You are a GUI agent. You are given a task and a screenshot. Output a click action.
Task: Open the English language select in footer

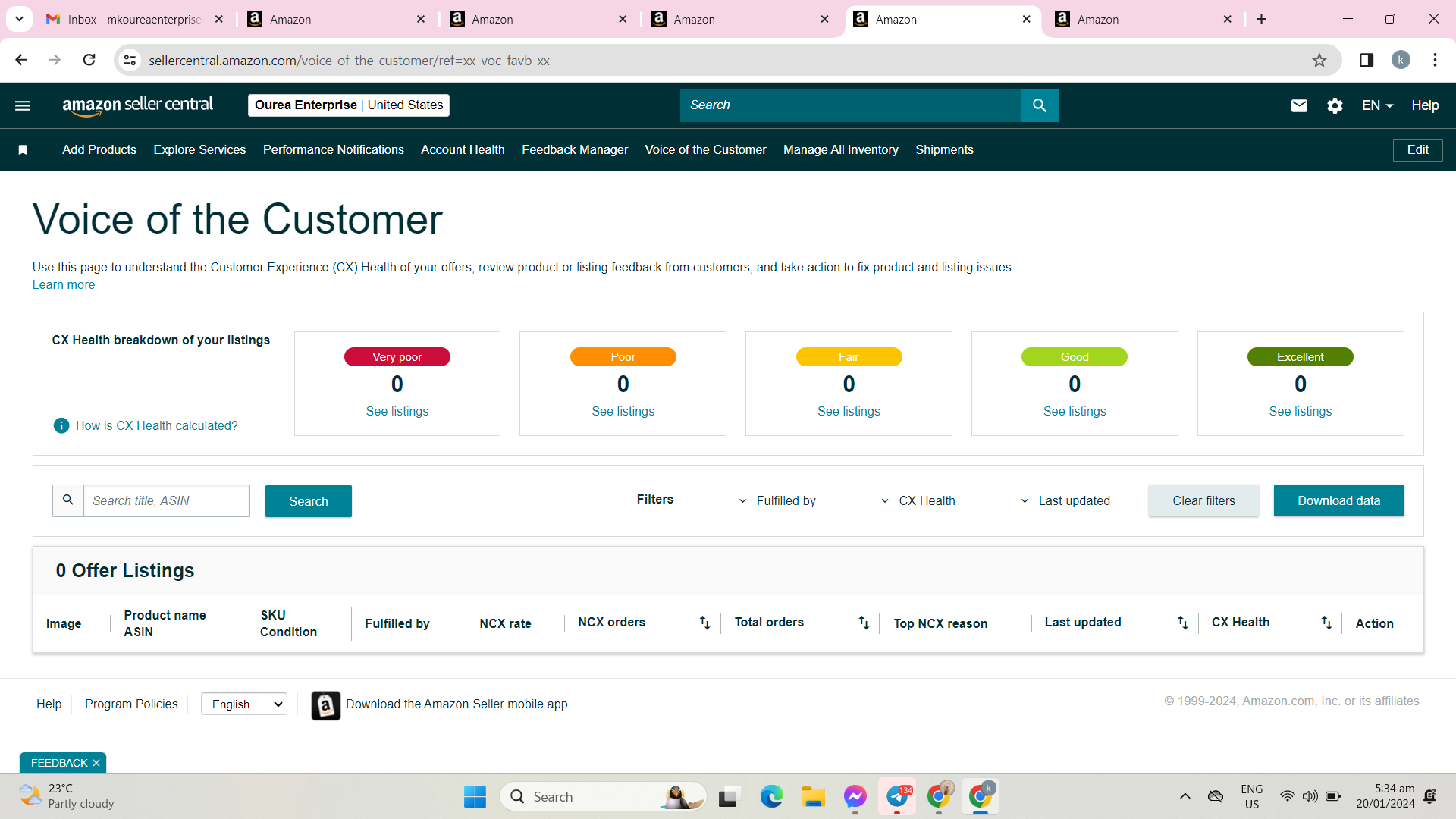(x=244, y=704)
